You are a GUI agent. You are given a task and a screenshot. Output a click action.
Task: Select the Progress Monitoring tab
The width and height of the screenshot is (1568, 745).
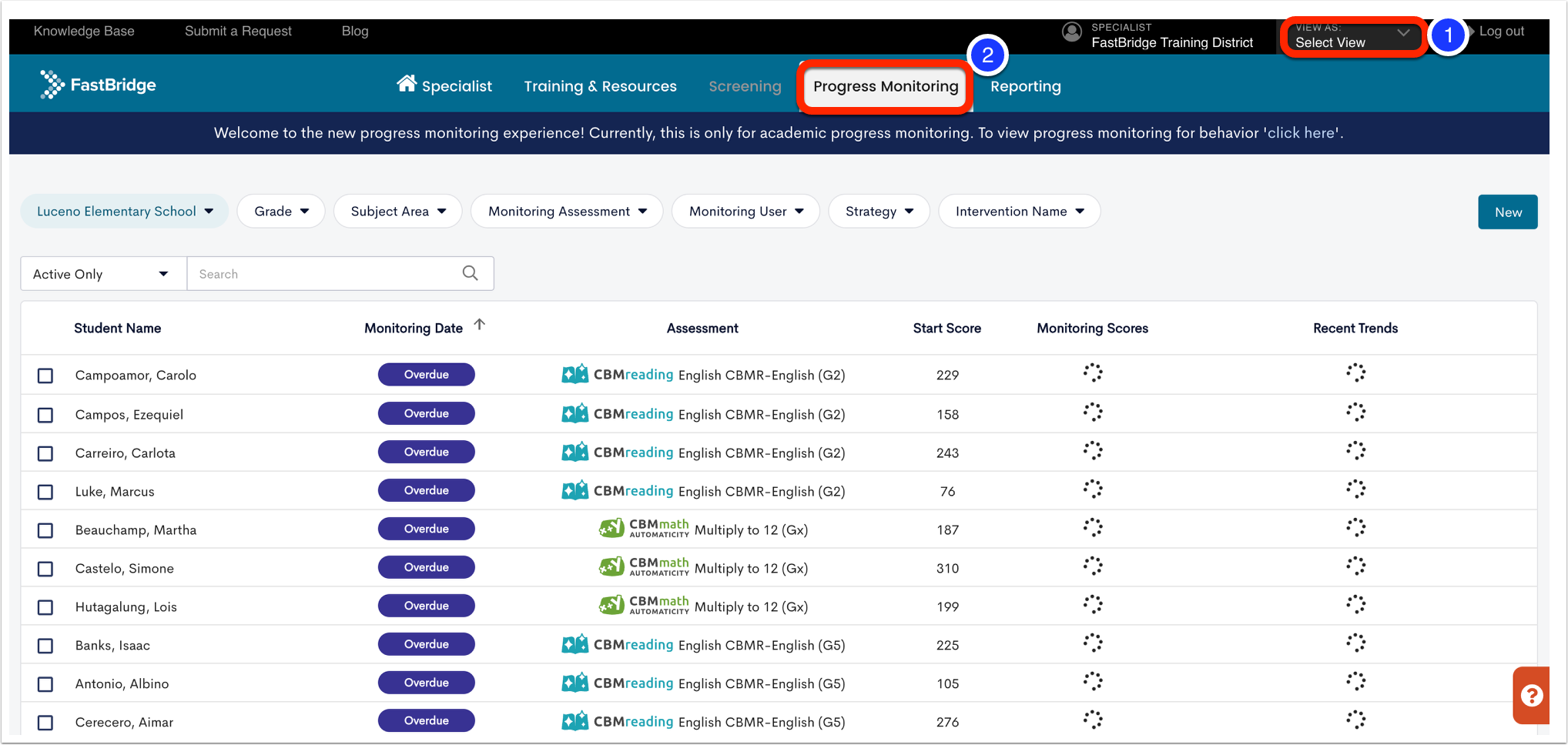click(886, 86)
